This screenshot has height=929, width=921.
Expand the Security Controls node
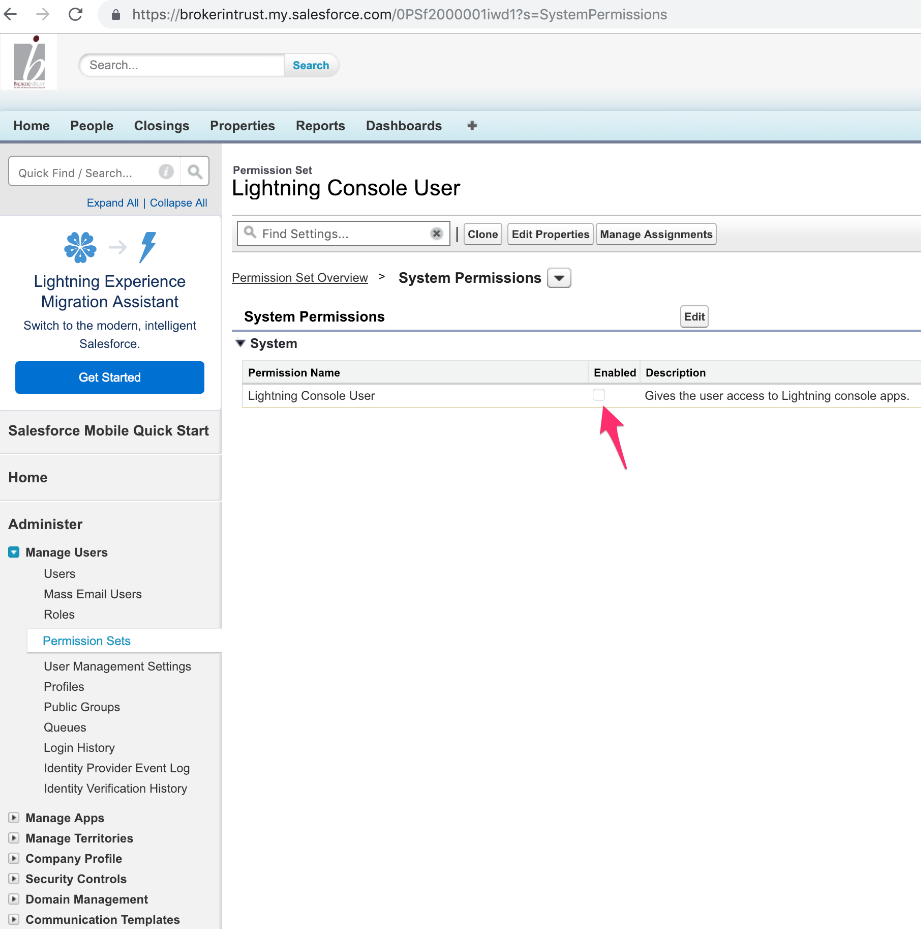pyautogui.click(x=13, y=879)
